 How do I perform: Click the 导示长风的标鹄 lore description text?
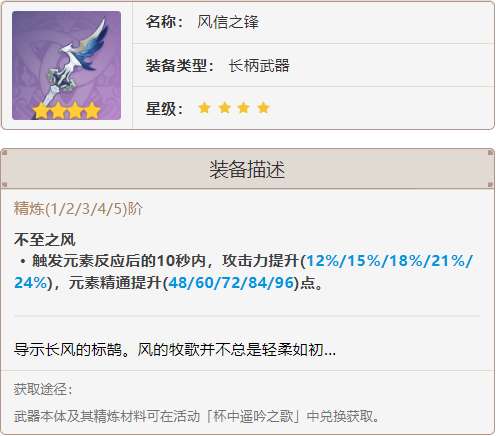tap(68, 350)
